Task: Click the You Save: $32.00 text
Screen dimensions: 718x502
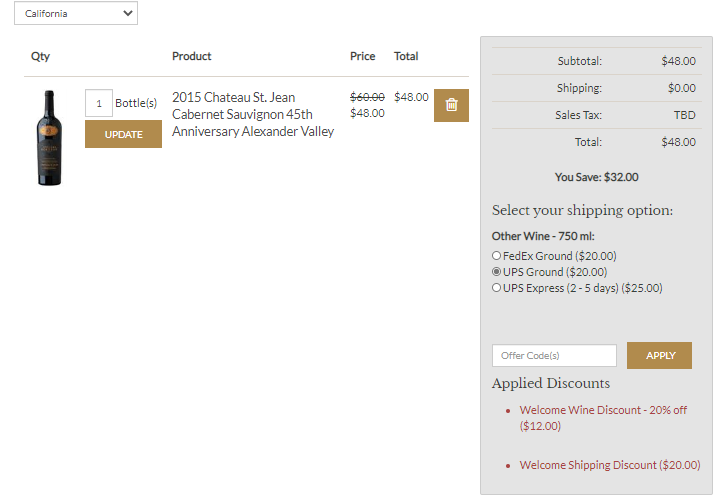Action: (596, 177)
